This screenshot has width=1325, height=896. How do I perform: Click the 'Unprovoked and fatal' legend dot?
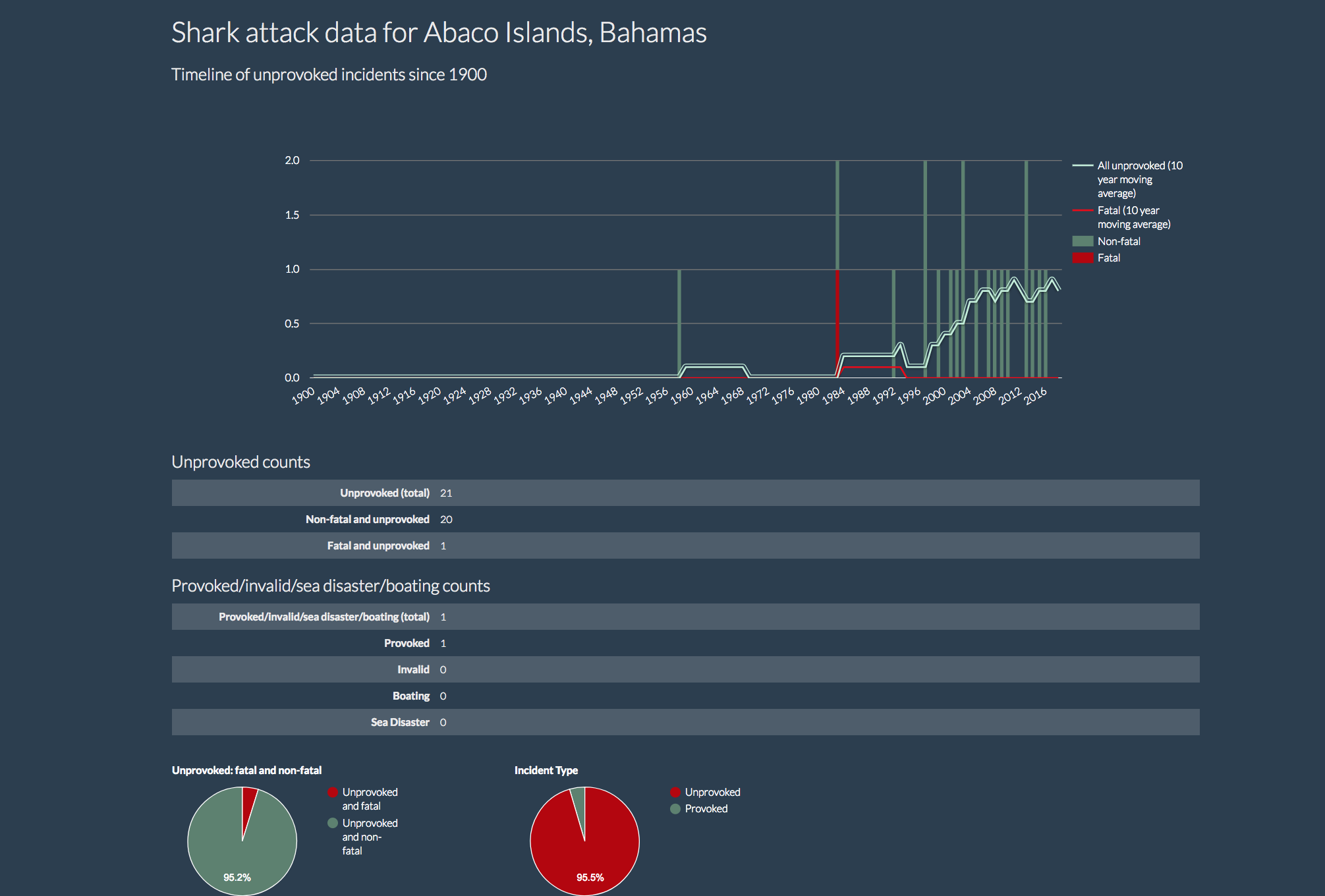pyautogui.click(x=333, y=793)
